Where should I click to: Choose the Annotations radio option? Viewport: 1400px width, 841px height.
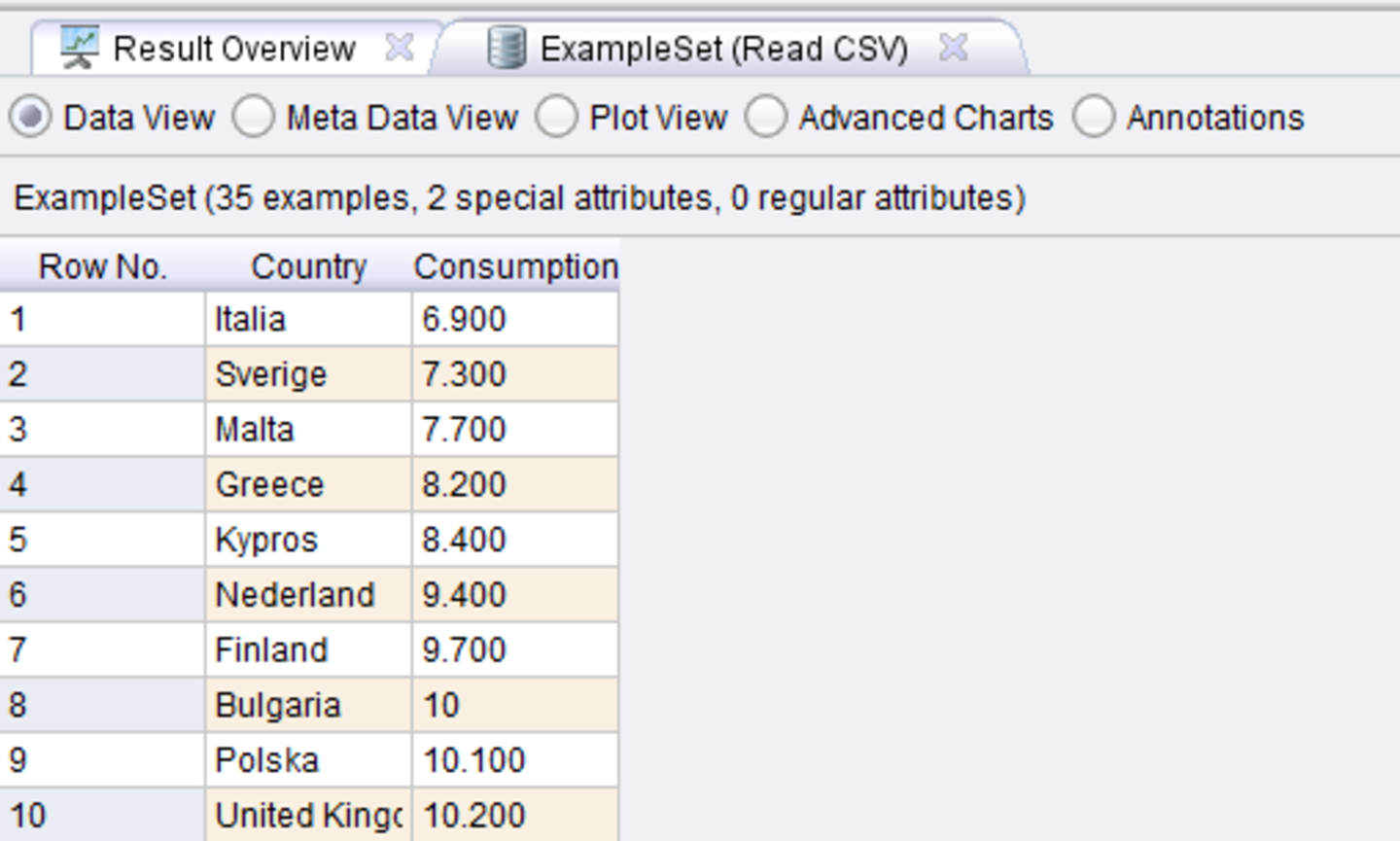click(1094, 118)
